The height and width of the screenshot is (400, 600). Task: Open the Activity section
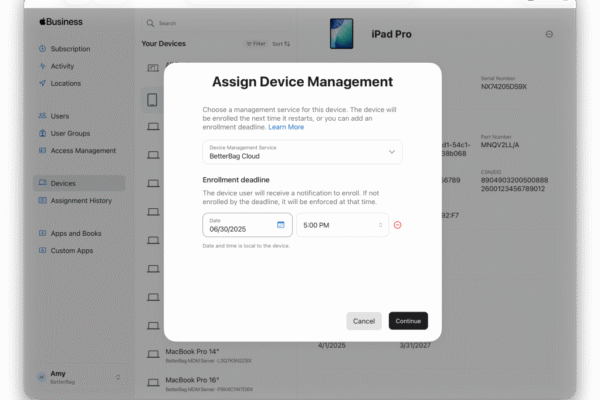(x=62, y=66)
